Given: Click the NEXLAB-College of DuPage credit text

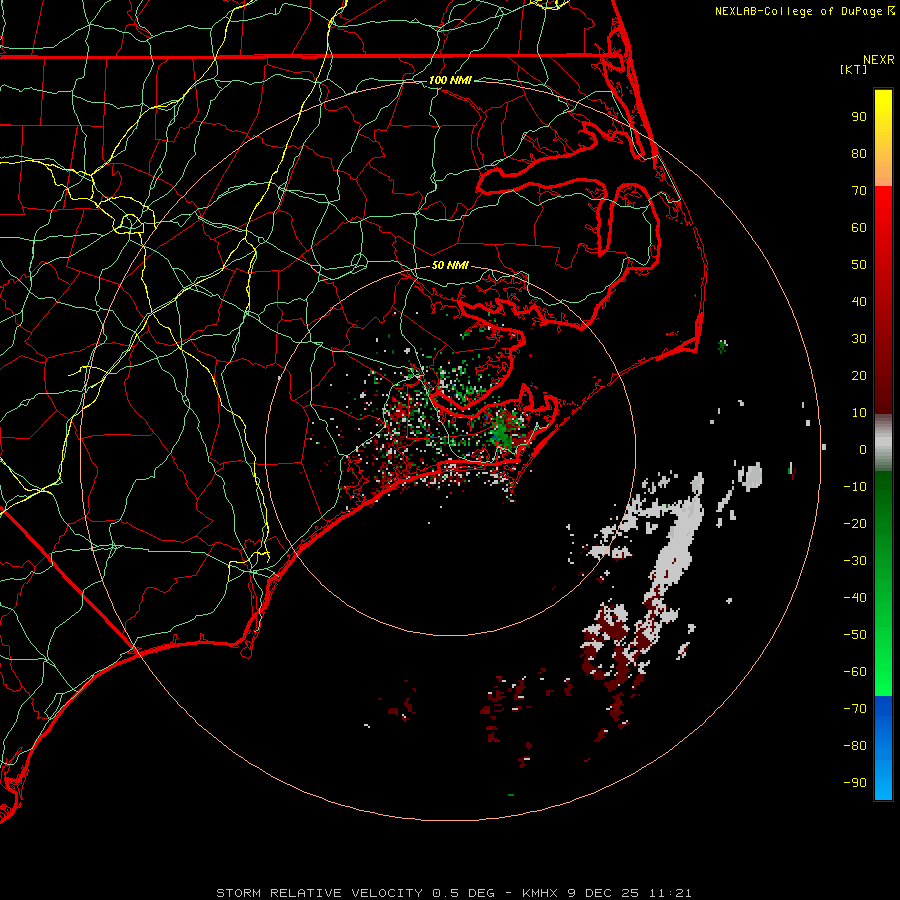Looking at the screenshot, I should tap(804, 11).
